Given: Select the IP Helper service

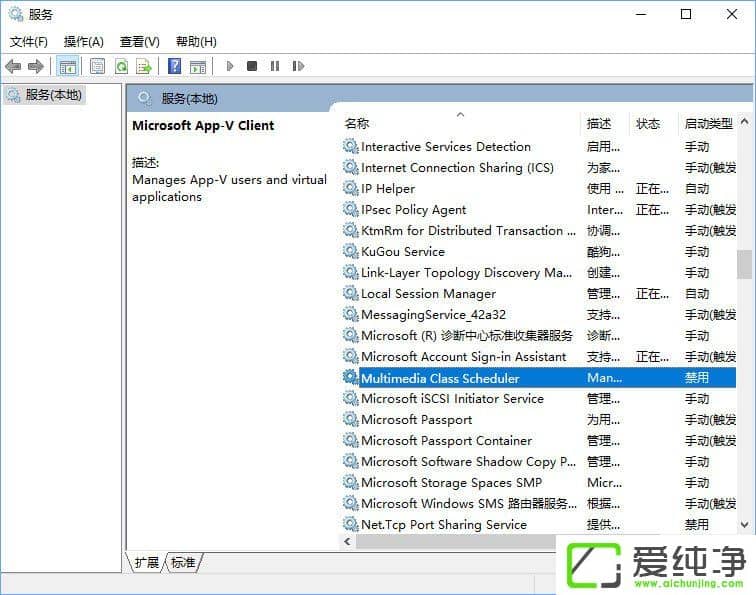Looking at the screenshot, I should click(539, 189).
